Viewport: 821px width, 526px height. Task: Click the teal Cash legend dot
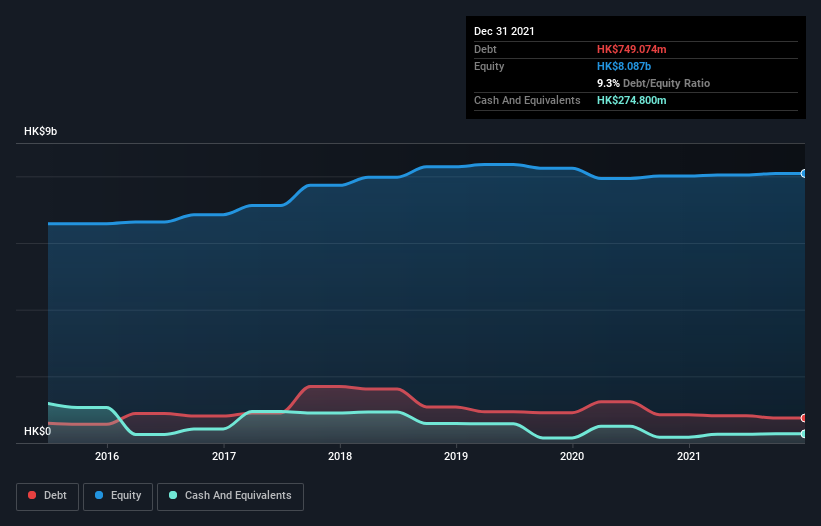(x=173, y=495)
